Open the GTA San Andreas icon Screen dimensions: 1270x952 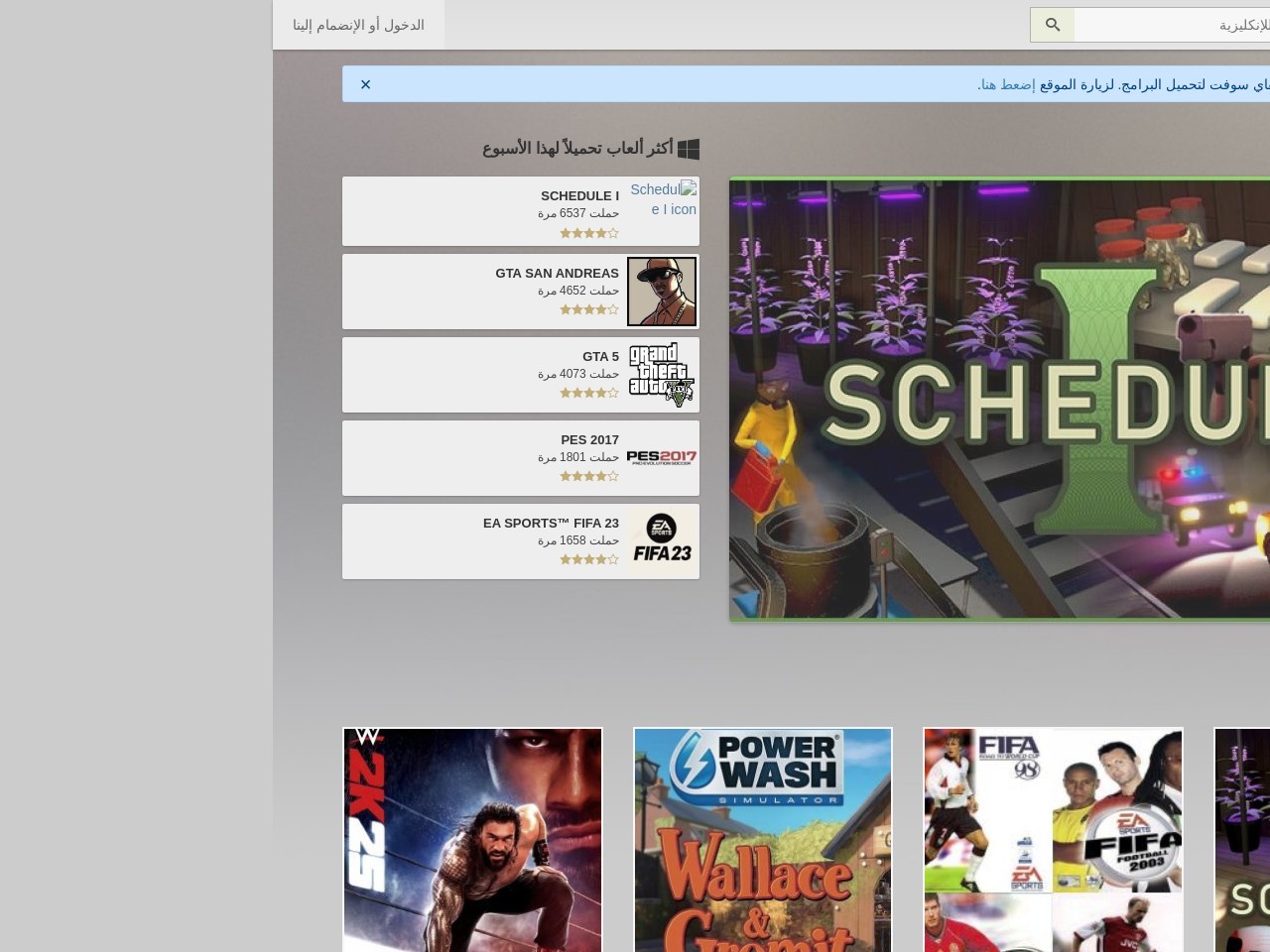(662, 292)
